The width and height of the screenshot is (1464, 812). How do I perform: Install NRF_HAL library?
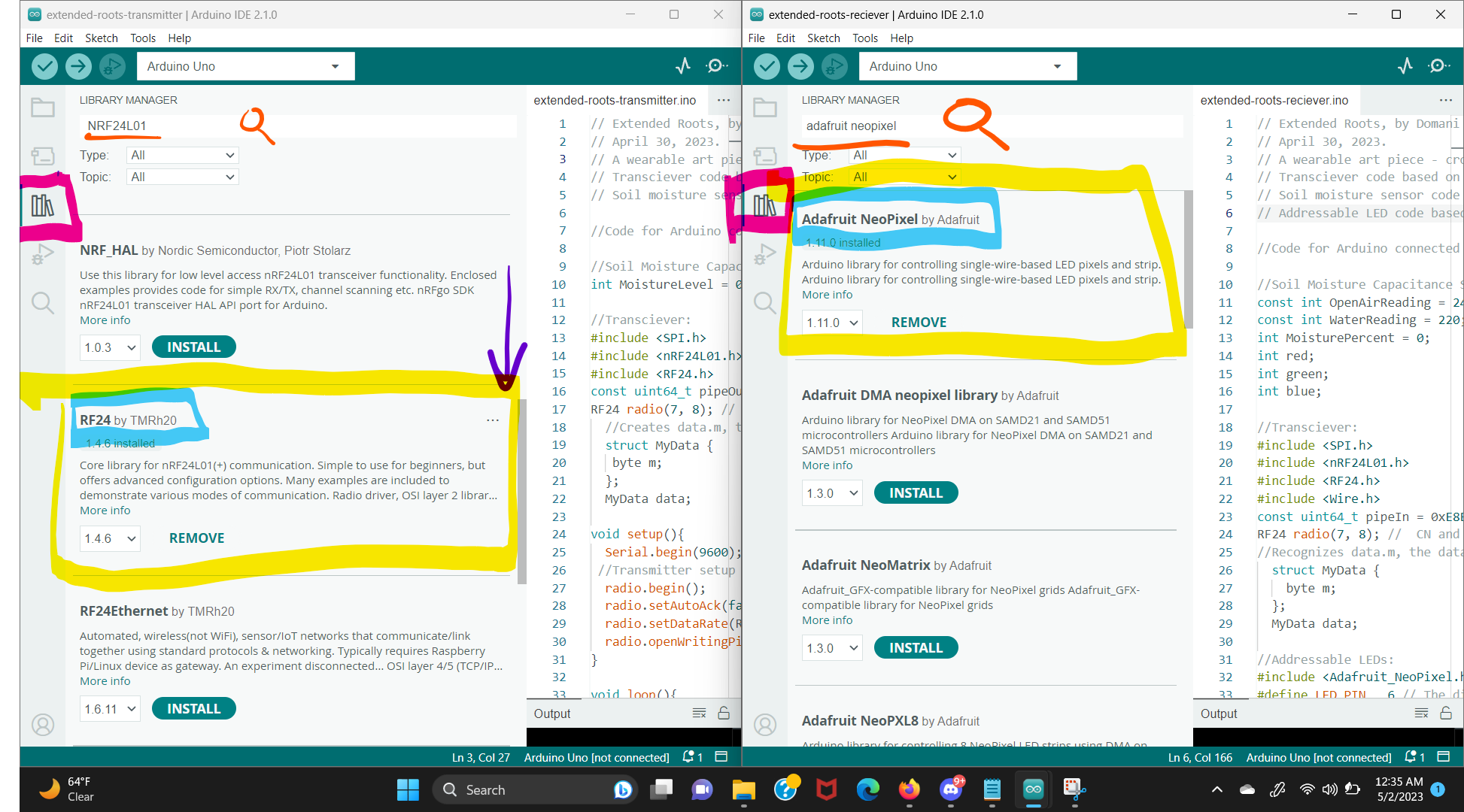pyautogui.click(x=194, y=347)
